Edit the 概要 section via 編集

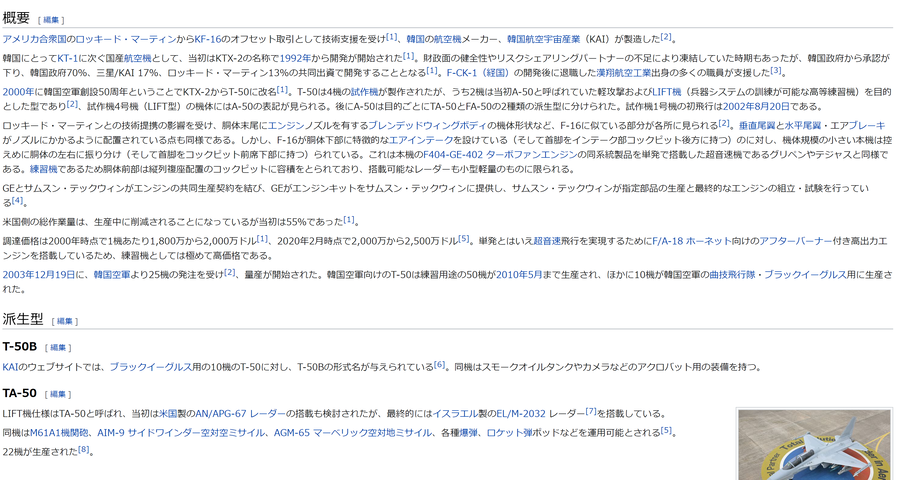[x=51, y=20]
